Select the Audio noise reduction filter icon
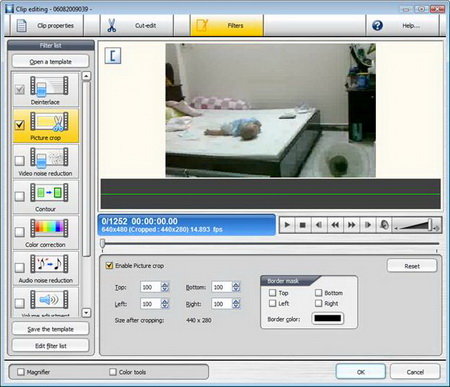The height and width of the screenshot is (387, 450). click(49, 264)
